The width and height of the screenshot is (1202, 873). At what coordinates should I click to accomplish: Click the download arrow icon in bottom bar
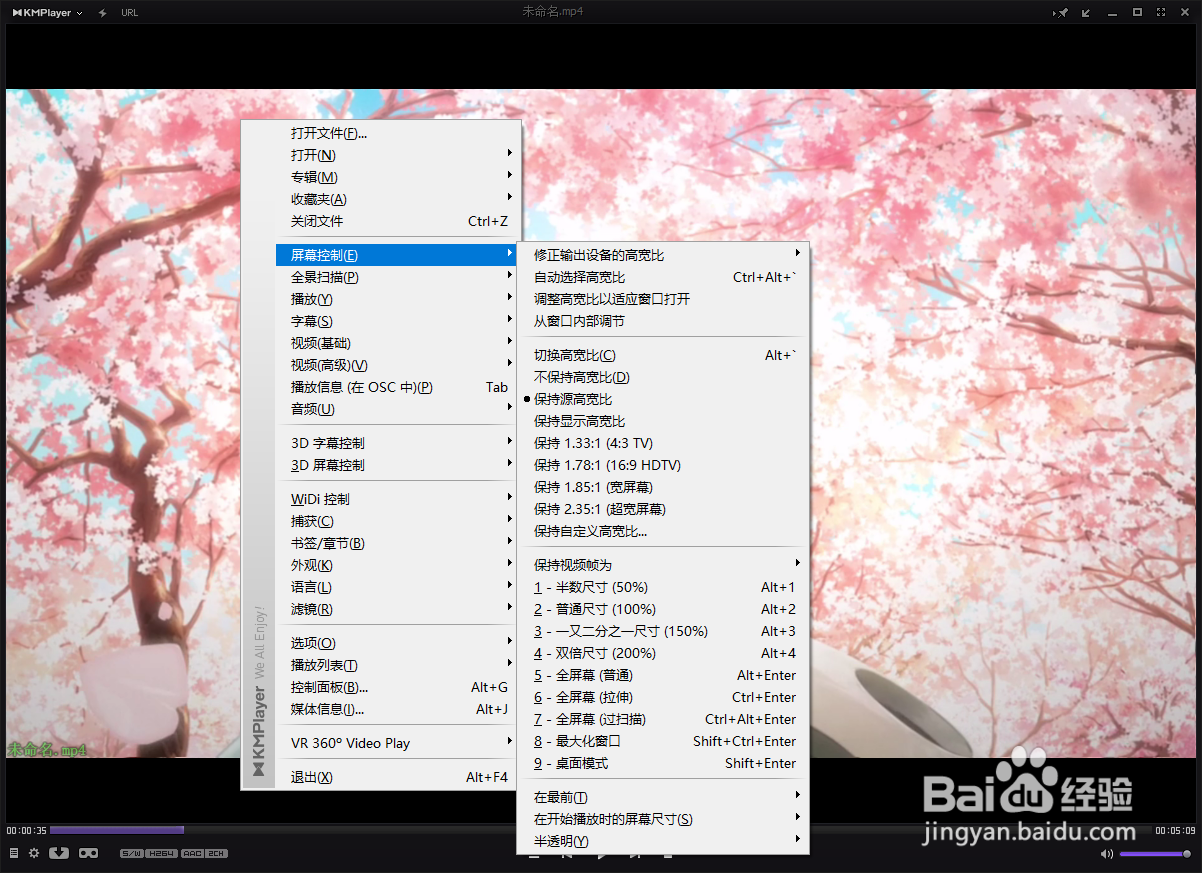coord(59,853)
